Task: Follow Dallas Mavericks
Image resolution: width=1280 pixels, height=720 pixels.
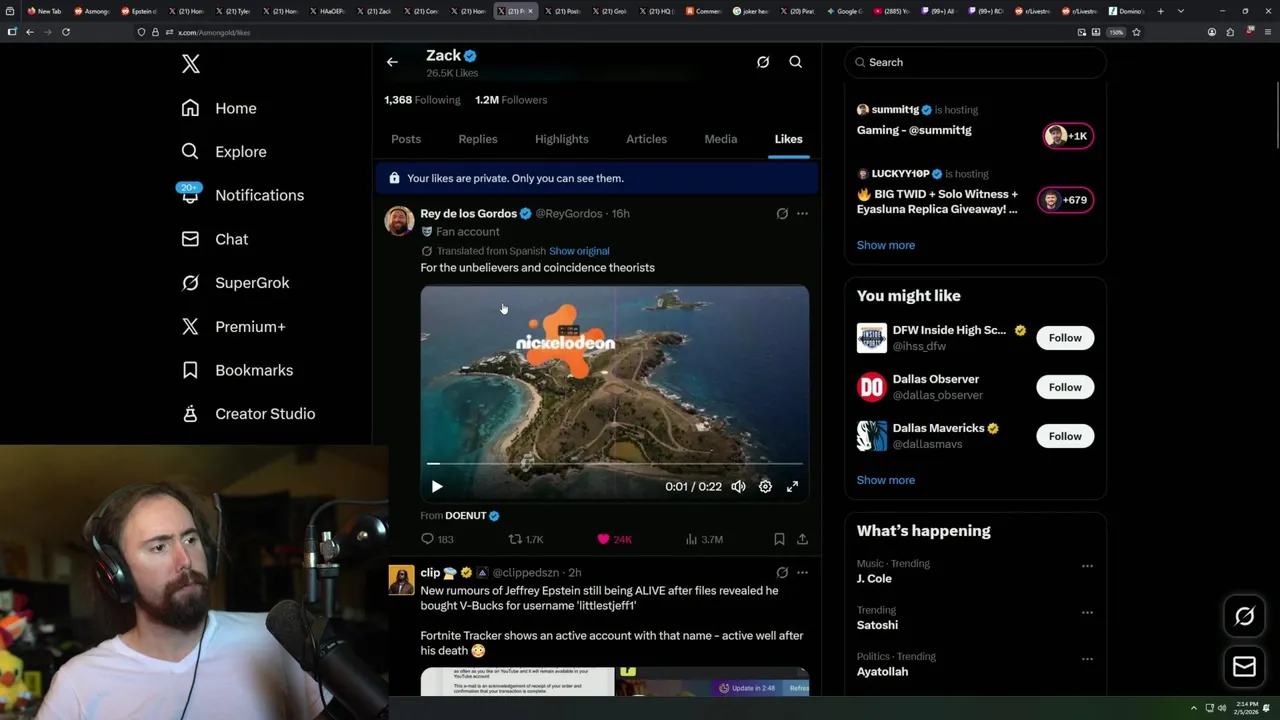Action: coord(1065,436)
